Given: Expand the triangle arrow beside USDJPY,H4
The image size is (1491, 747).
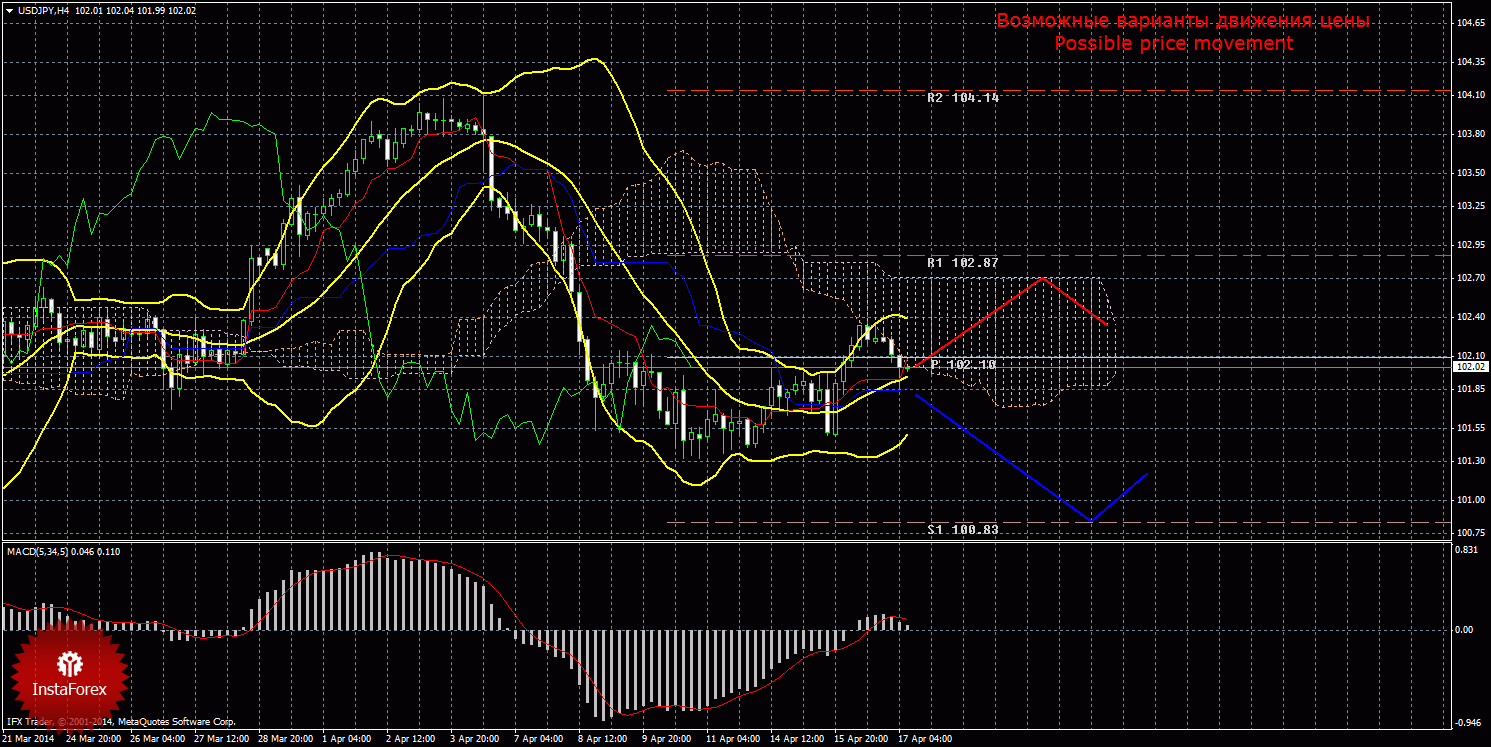Looking at the screenshot, I should (8, 10).
